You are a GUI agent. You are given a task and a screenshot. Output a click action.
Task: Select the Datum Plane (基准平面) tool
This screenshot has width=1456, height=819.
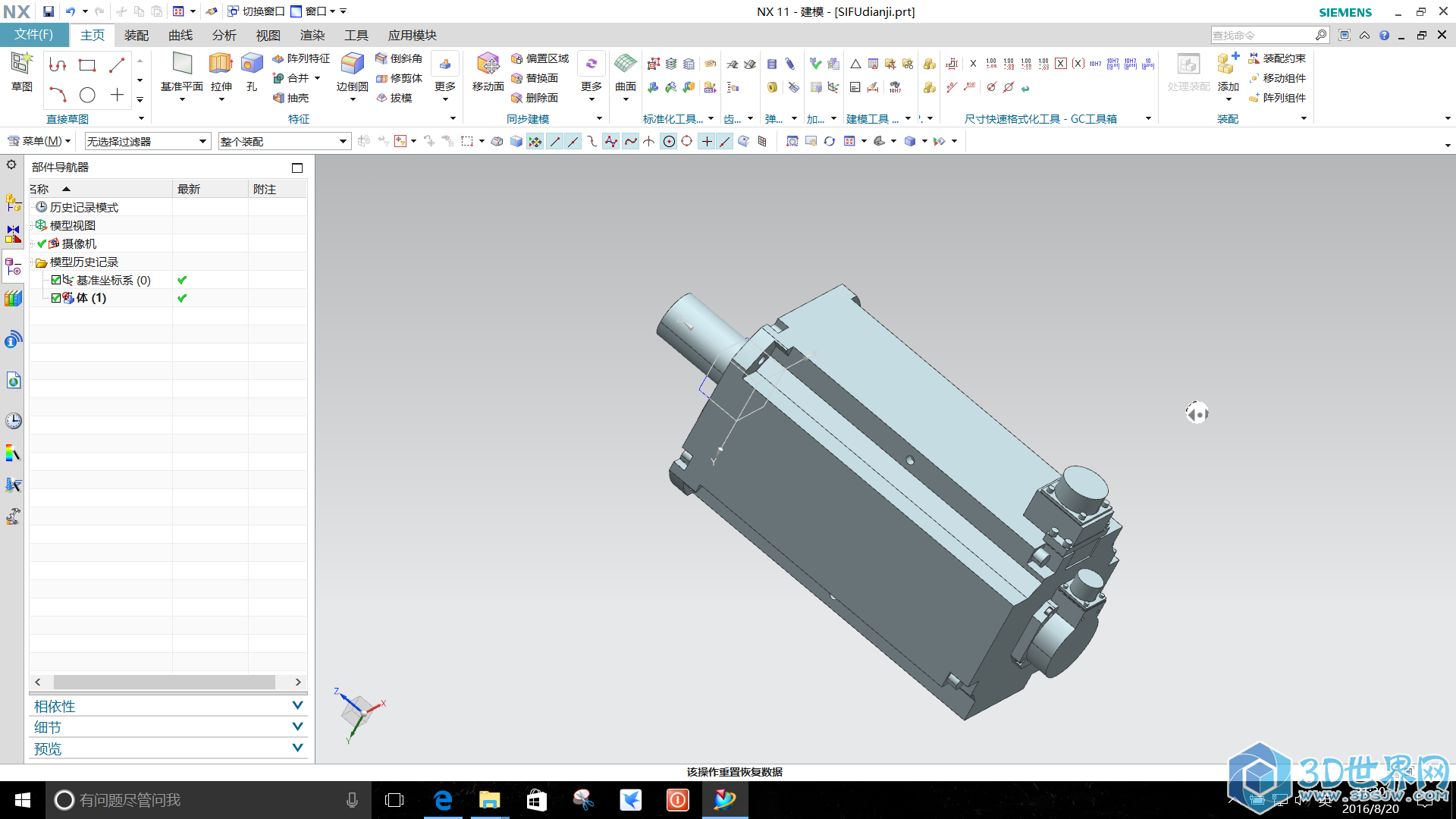coord(182,72)
